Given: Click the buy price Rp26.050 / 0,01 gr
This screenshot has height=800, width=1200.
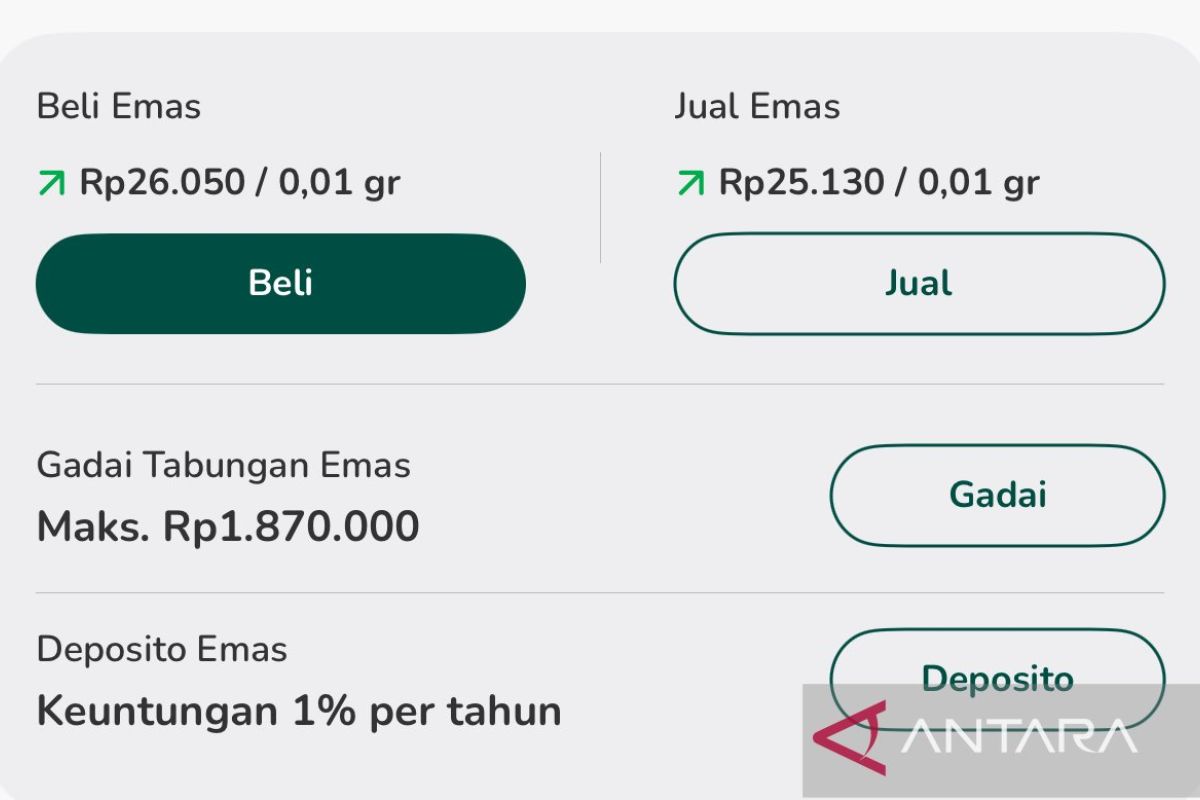Looking at the screenshot, I should (x=240, y=183).
